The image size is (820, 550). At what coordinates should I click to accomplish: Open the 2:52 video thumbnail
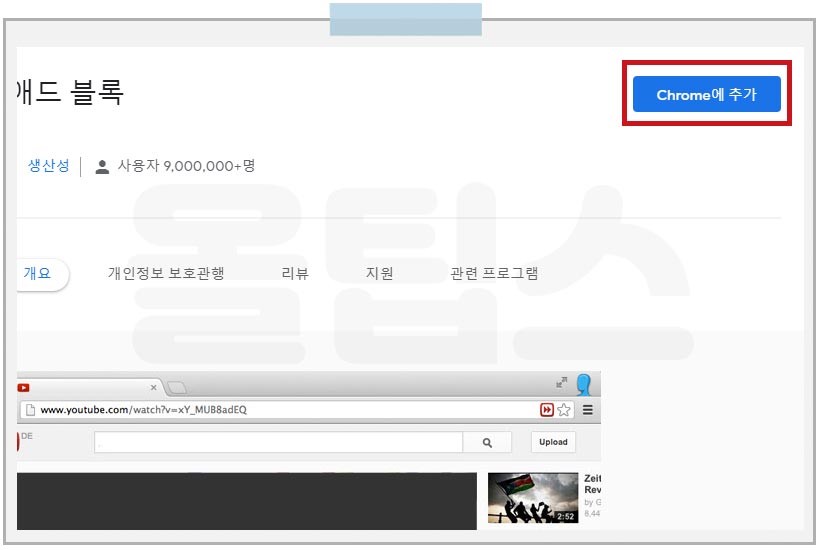click(x=533, y=498)
